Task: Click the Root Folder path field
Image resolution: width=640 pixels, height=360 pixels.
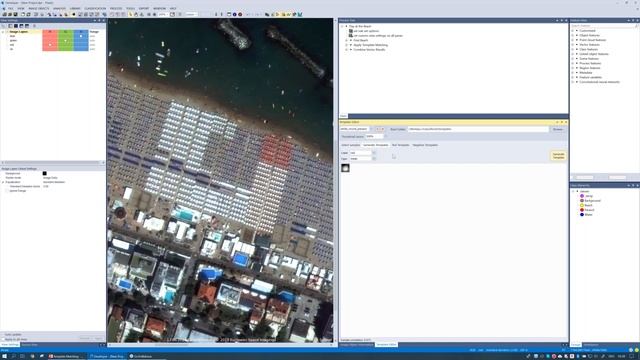Action: click(478, 129)
